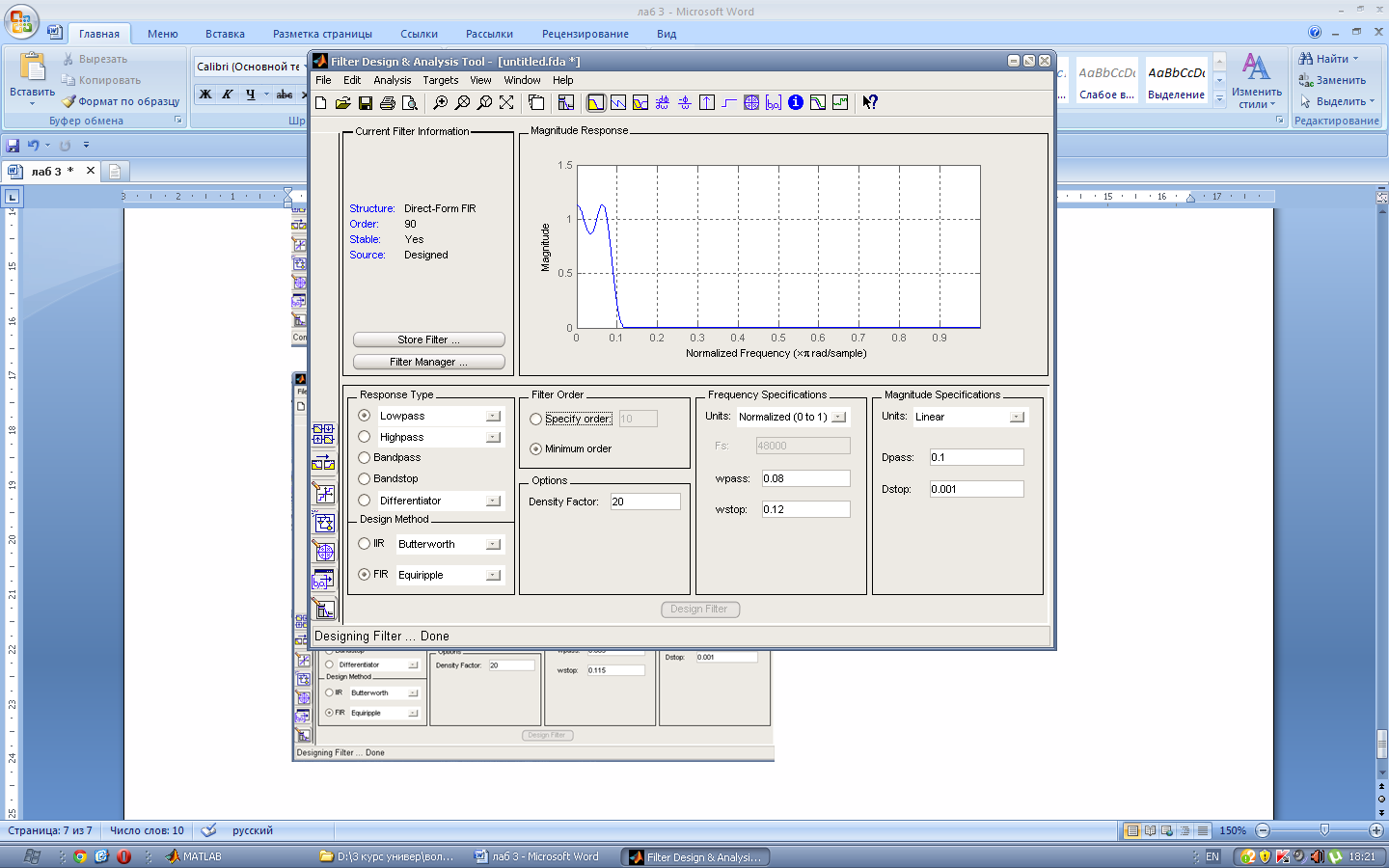Activate the What's This help pointer
The height and width of the screenshot is (868, 1389).
(870, 102)
